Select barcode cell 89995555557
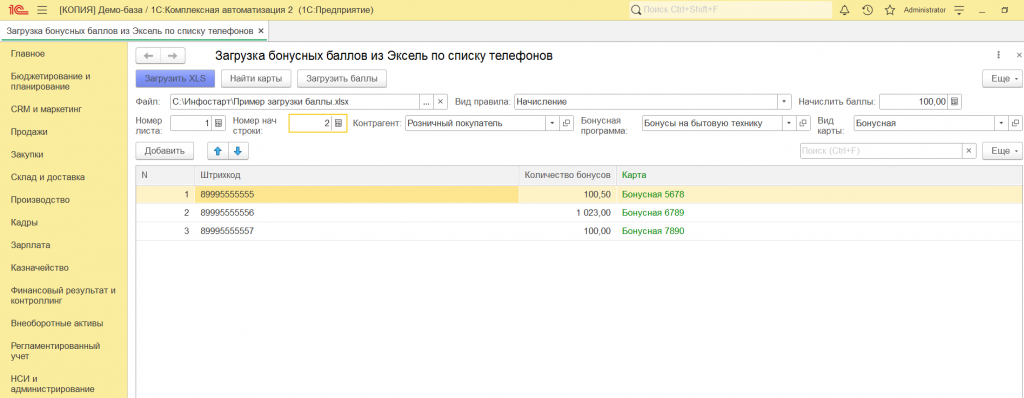This screenshot has width=1024, height=398. pyautogui.click(x=357, y=231)
